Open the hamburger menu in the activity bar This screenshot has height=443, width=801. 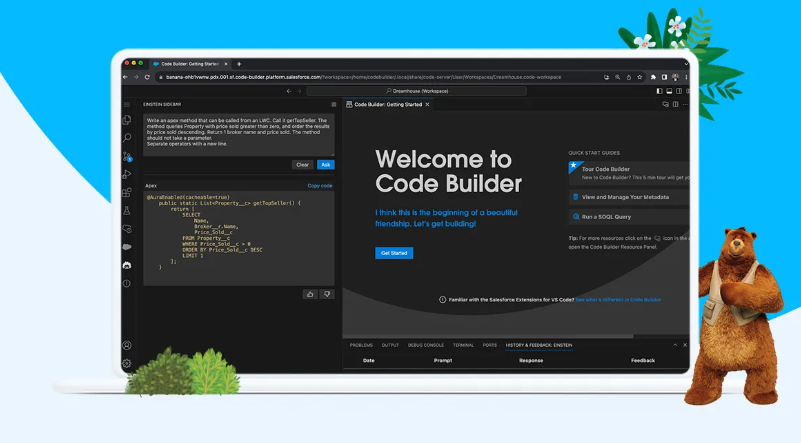pyautogui.click(x=127, y=105)
